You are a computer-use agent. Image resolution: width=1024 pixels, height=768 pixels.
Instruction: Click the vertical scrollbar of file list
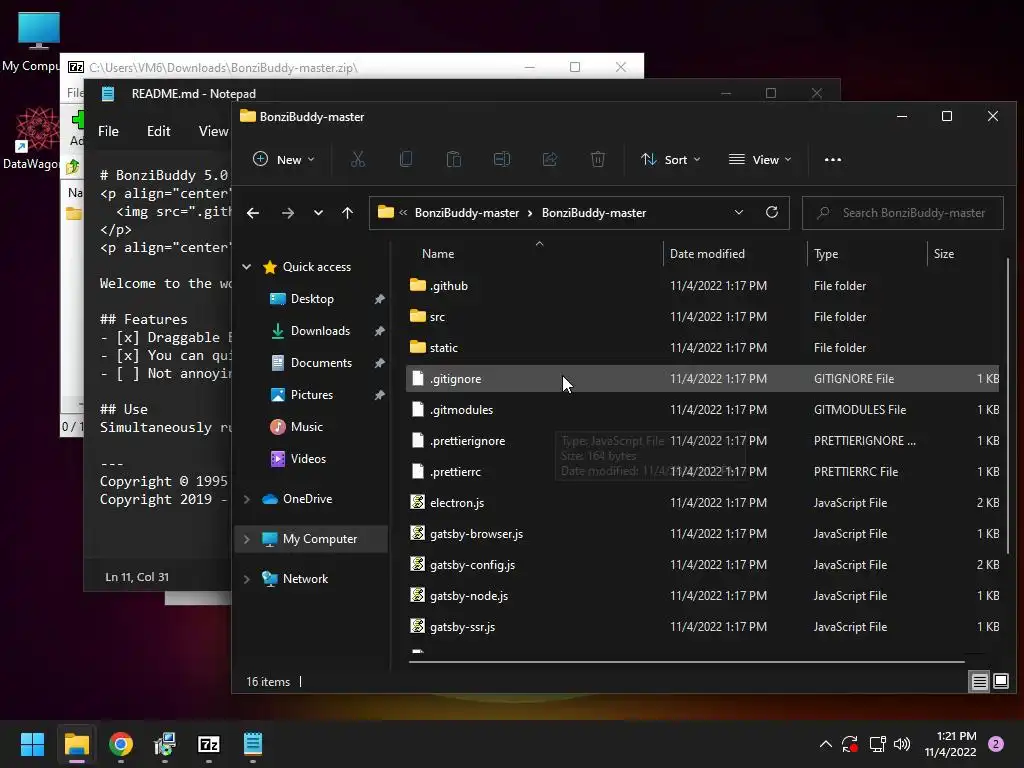click(1008, 405)
